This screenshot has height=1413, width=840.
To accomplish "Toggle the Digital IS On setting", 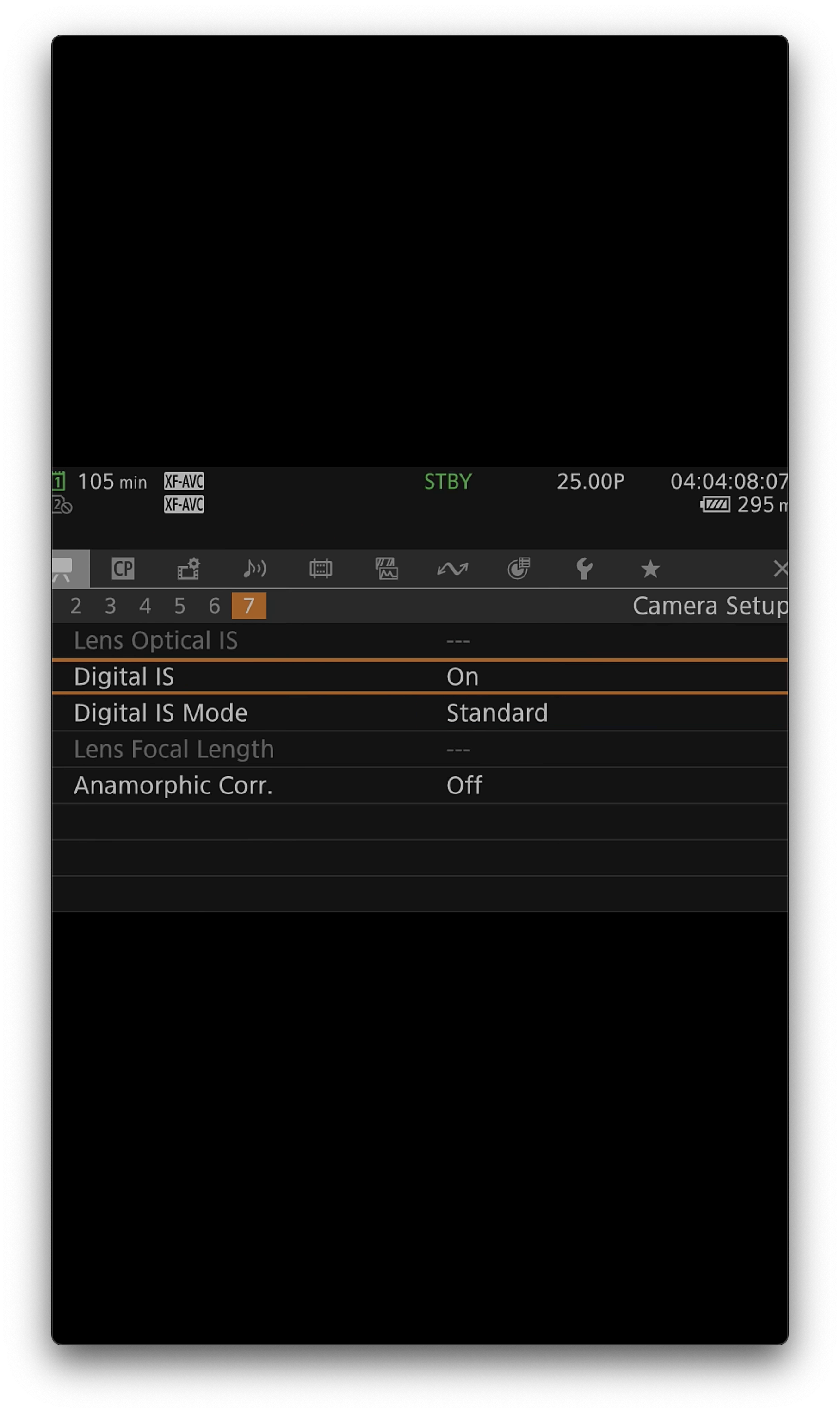I will pyautogui.click(x=463, y=676).
